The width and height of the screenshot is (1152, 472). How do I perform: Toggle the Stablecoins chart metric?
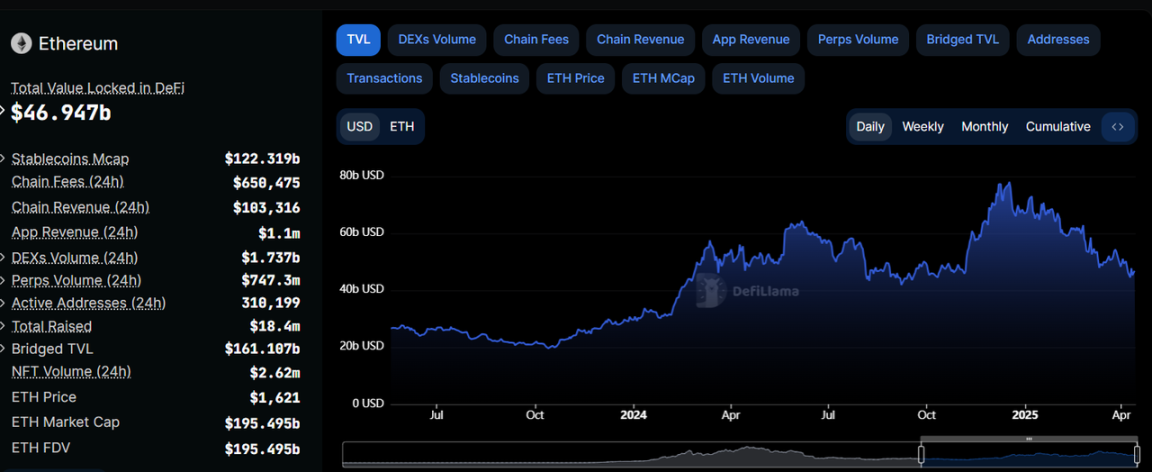click(x=484, y=78)
